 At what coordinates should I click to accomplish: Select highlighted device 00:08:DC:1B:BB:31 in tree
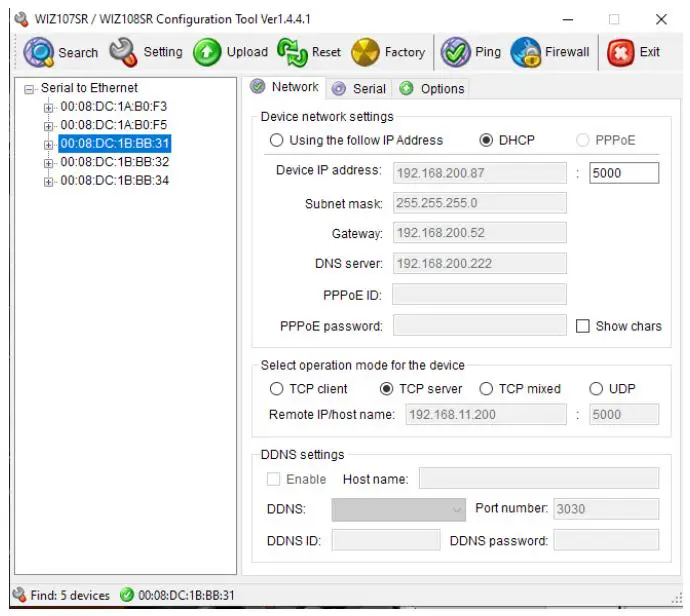[114, 143]
